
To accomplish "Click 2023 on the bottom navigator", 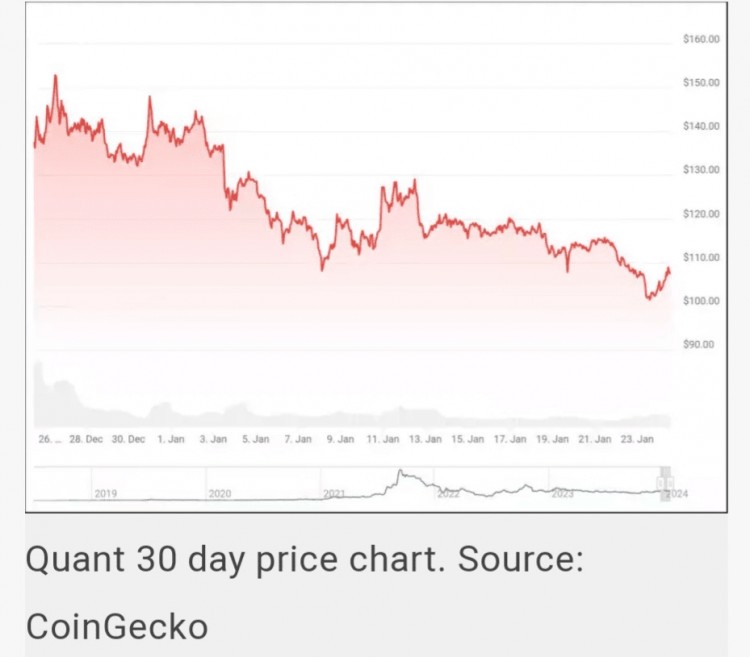I will point(562,493).
